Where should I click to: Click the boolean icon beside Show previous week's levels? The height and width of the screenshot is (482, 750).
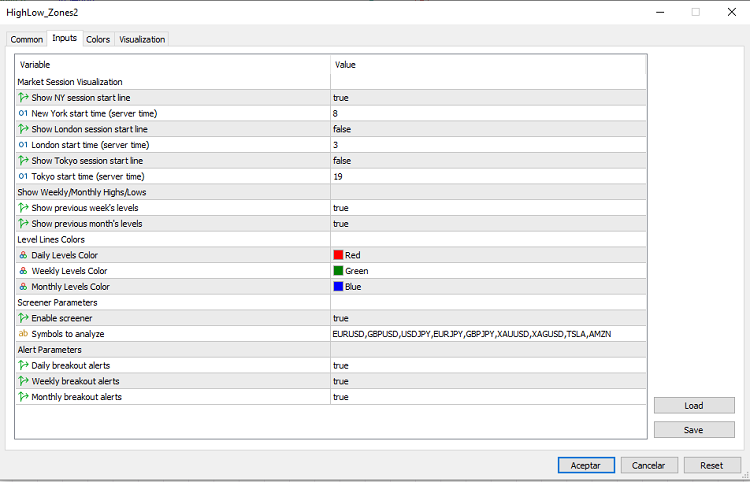(23, 208)
